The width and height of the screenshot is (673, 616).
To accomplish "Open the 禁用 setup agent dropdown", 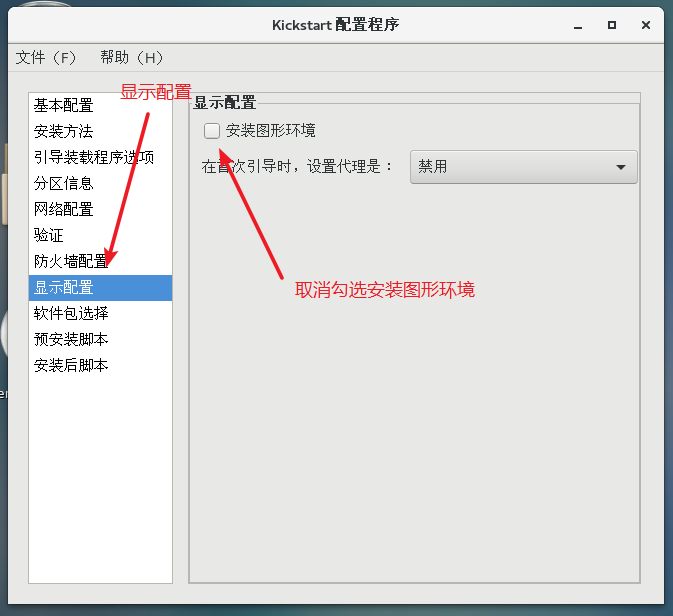I will 524,167.
